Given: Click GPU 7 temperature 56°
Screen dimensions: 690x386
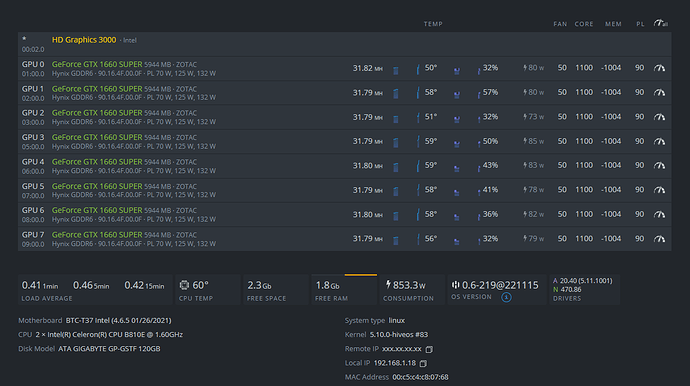Looking at the screenshot, I should (431, 239).
